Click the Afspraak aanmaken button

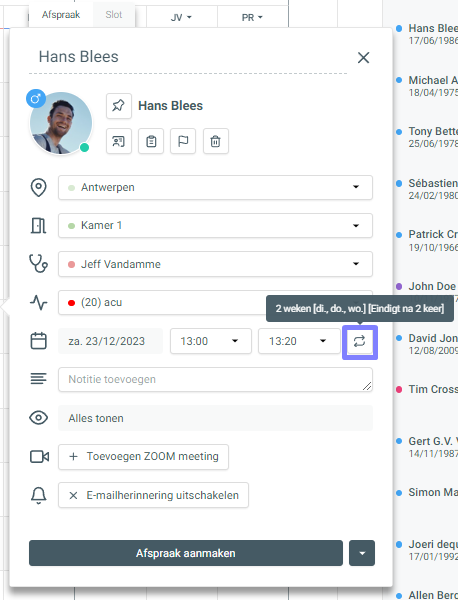[186, 553]
